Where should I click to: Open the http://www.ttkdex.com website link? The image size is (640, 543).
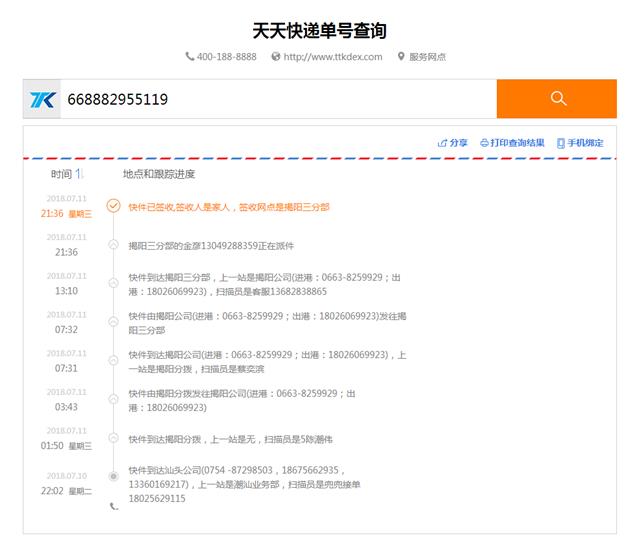click(x=333, y=57)
